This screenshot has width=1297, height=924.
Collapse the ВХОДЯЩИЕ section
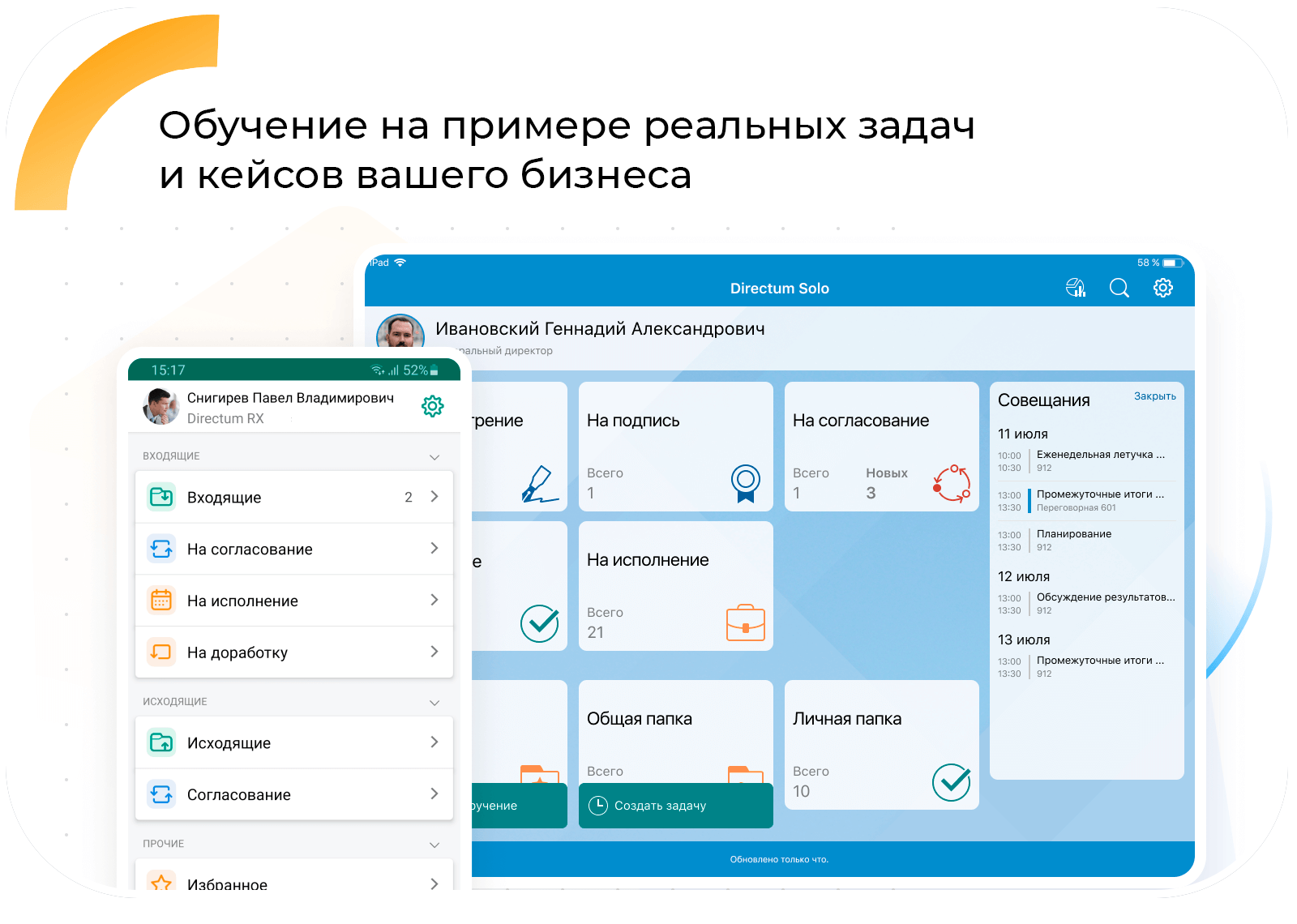434,457
